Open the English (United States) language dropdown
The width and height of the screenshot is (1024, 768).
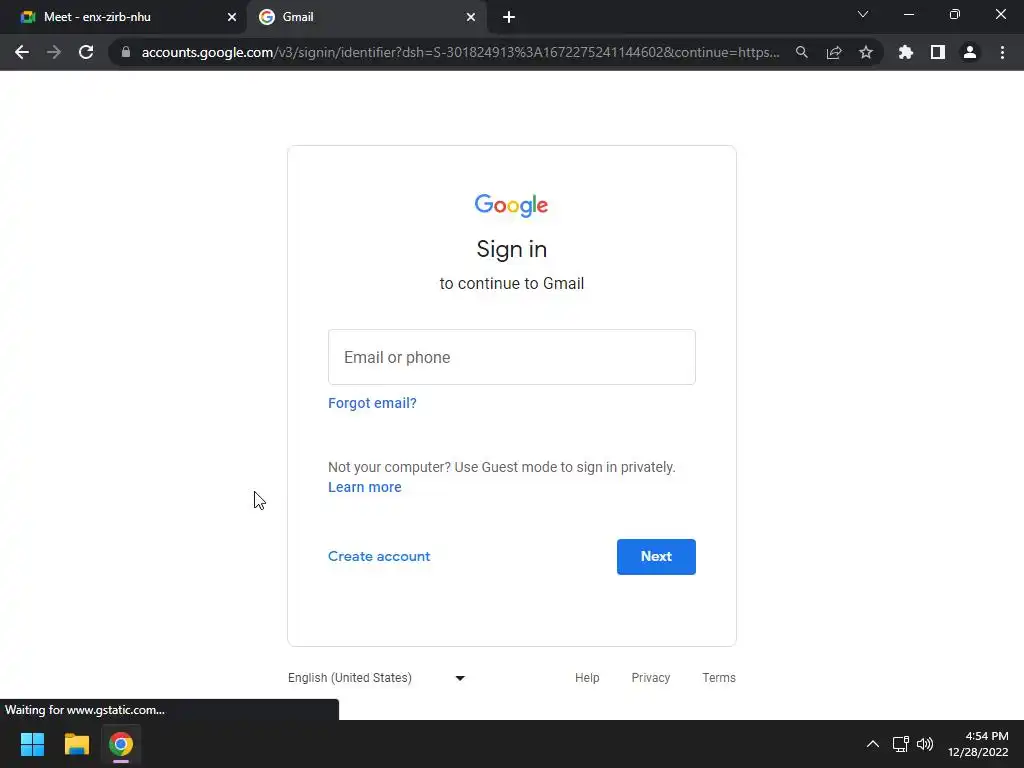(376, 678)
